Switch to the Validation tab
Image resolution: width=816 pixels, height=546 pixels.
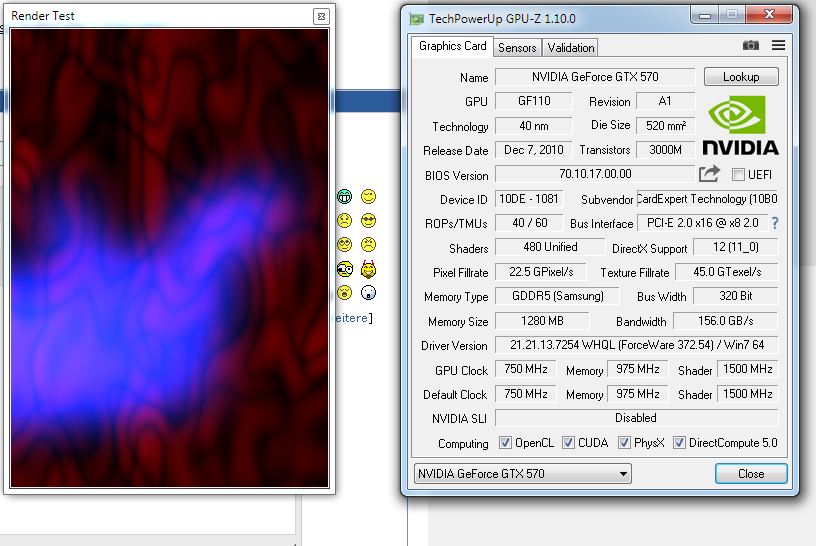(570, 47)
